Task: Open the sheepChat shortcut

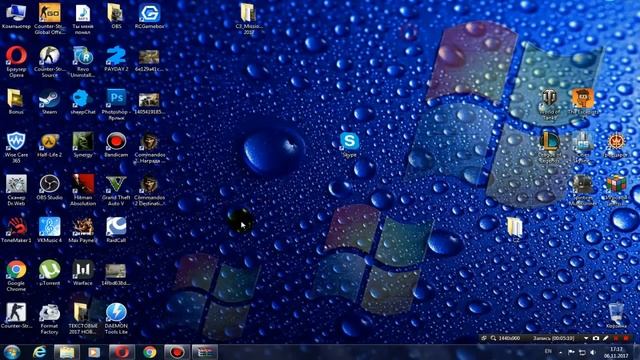Action: tap(83, 101)
